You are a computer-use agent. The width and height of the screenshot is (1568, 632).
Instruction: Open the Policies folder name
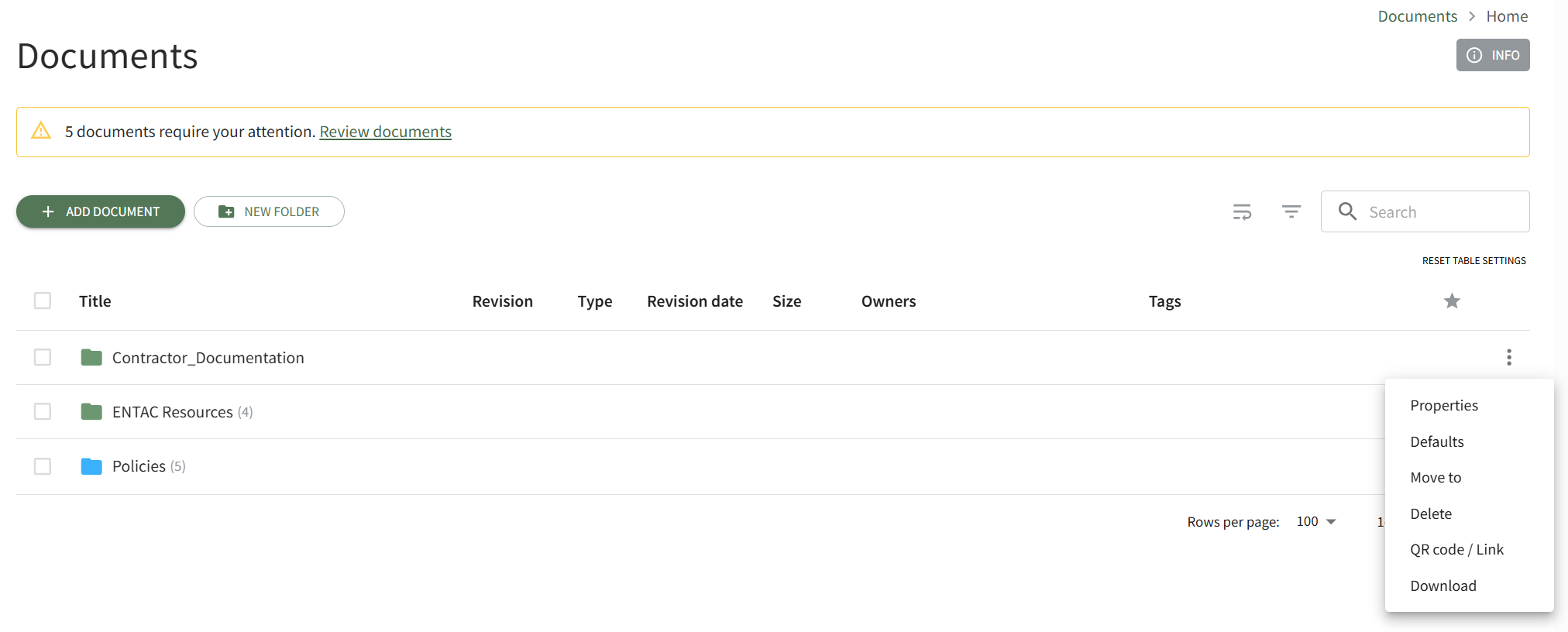139,466
